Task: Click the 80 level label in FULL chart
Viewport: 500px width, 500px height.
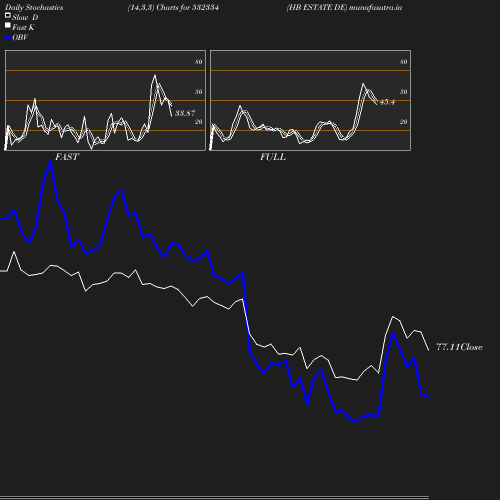Action: [x=404, y=62]
